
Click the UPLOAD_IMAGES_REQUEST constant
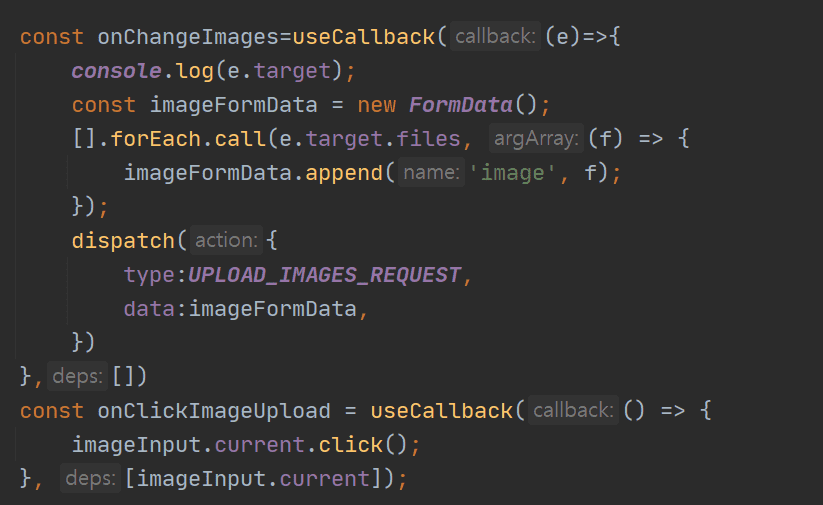point(325,275)
